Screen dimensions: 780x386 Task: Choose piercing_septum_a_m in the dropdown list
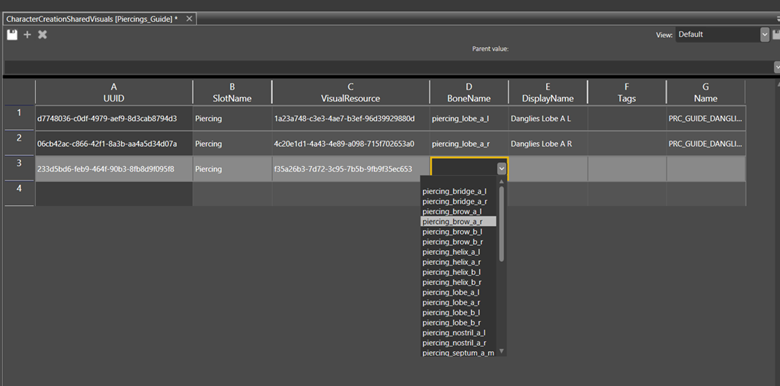pos(458,353)
